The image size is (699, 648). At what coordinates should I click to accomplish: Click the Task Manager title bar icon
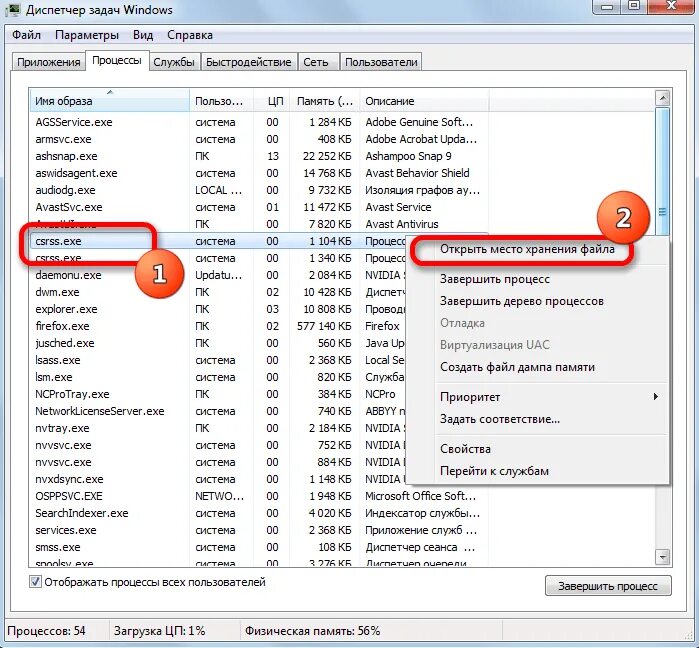[x=14, y=9]
